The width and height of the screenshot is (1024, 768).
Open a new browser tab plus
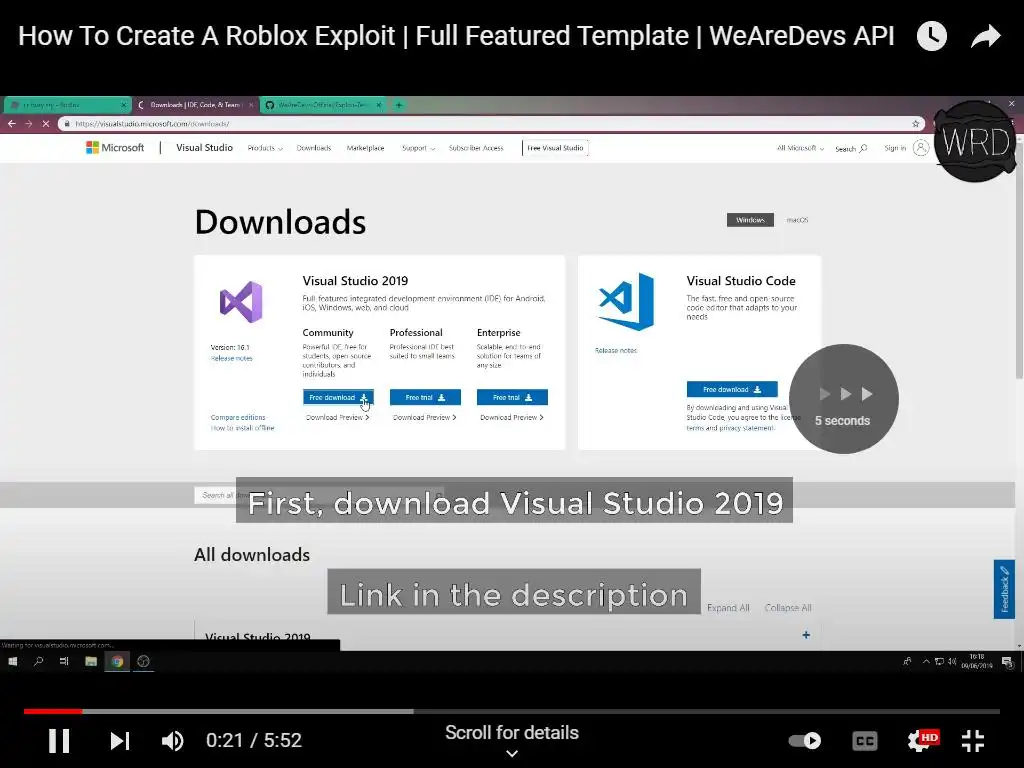398,104
